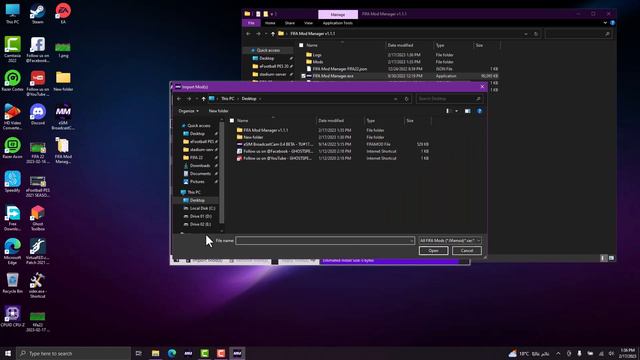Open the EA app desktop icon
The image size is (640, 360).
(63, 13)
